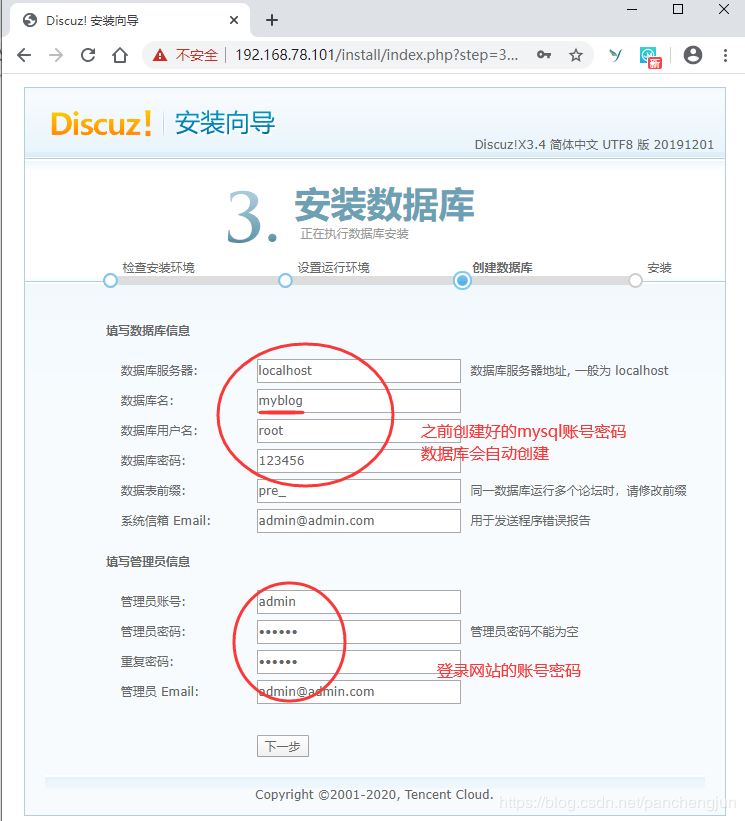745x821 pixels.
Task: Reload the page with refresh icon
Action: pos(88,55)
